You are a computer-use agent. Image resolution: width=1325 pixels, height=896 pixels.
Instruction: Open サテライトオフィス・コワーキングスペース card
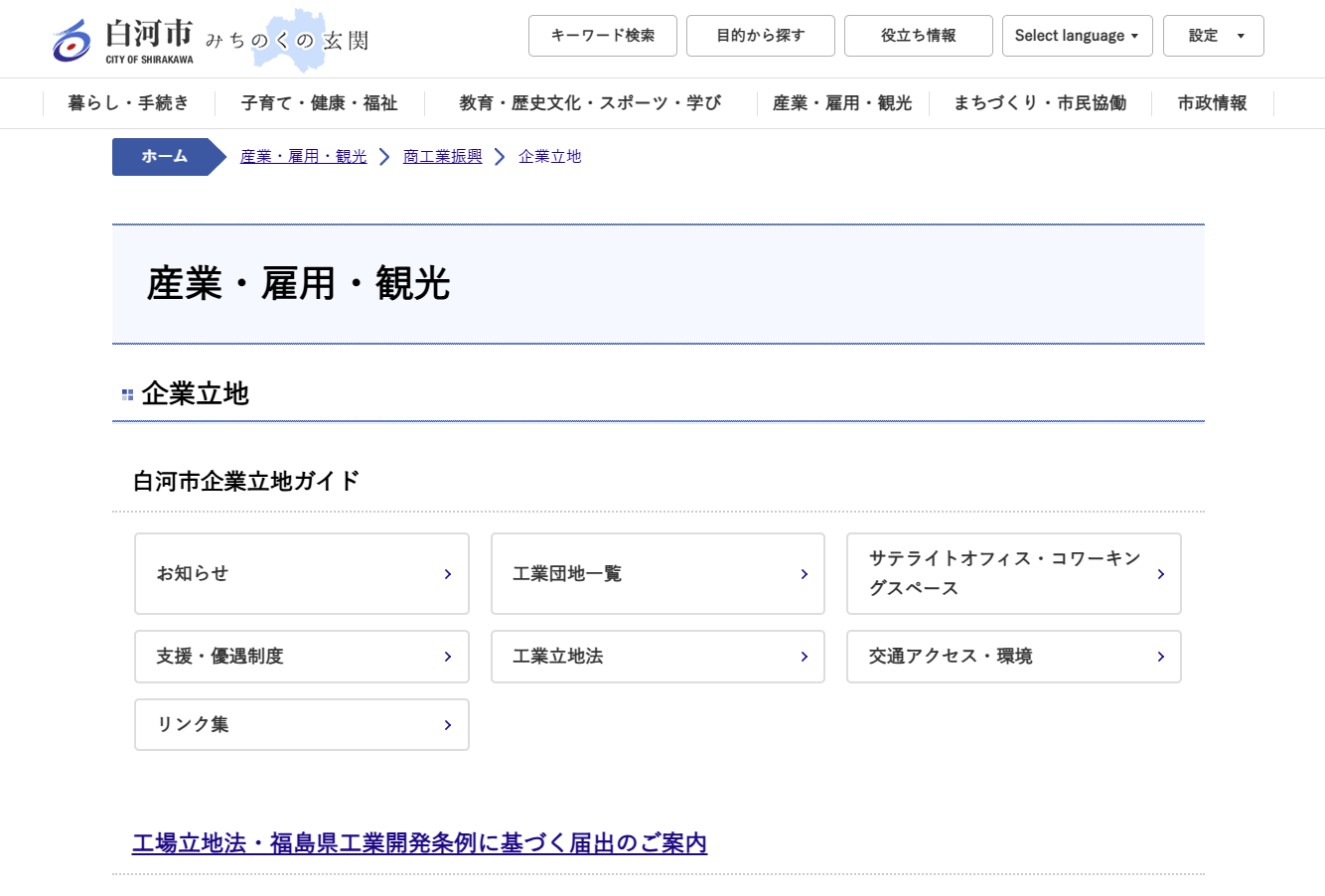1014,574
